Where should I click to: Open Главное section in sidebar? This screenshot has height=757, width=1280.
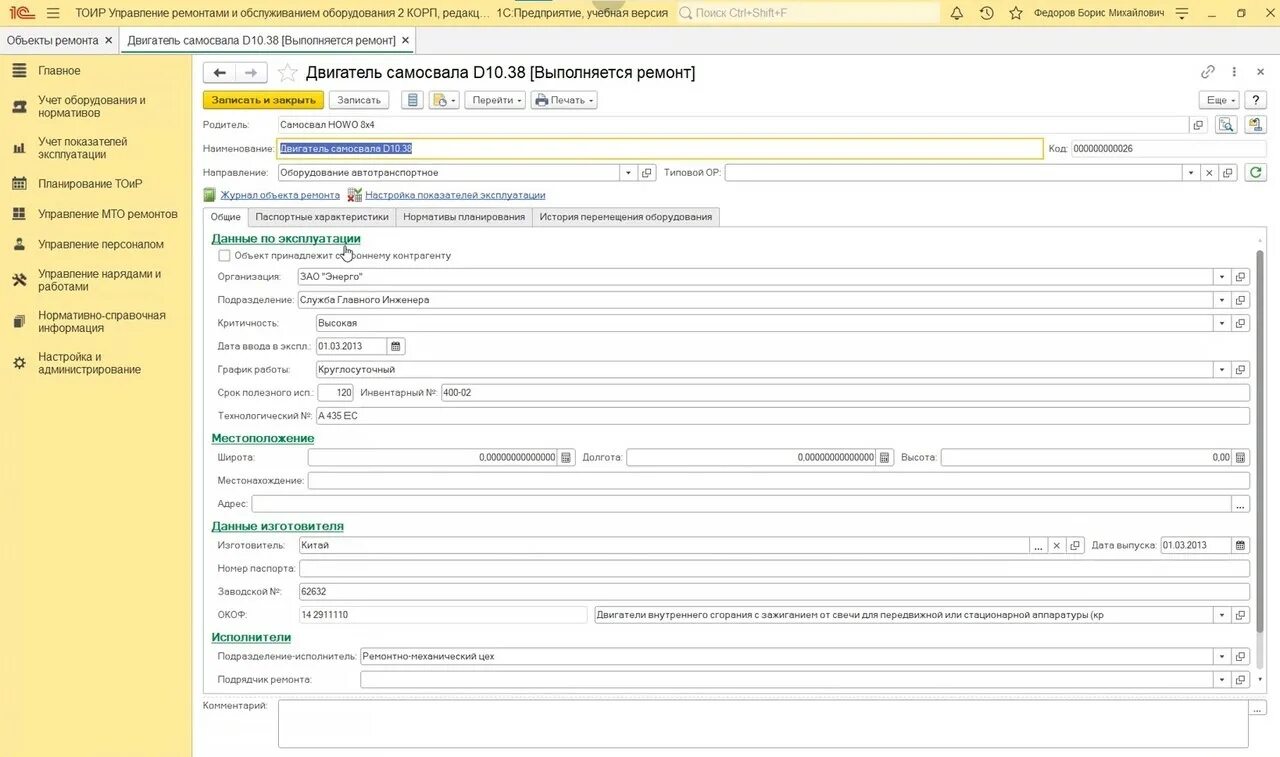(x=59, y=71)
